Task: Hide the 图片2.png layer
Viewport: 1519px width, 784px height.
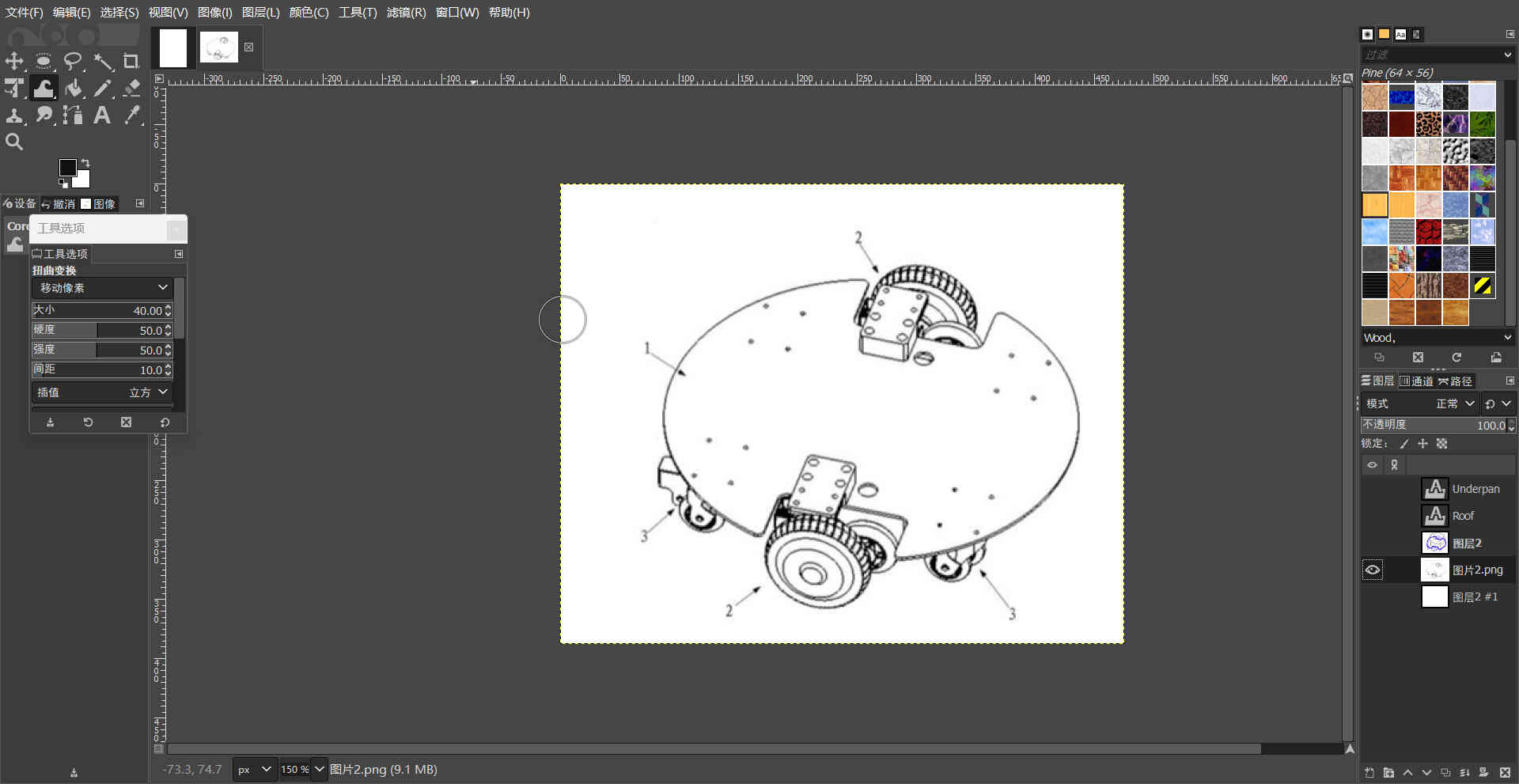Action: [x=1373, y=570]
